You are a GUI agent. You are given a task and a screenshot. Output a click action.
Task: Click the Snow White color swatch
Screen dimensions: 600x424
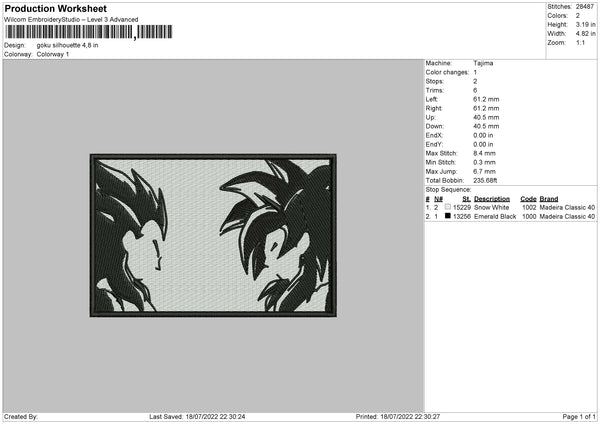[448, 207]
